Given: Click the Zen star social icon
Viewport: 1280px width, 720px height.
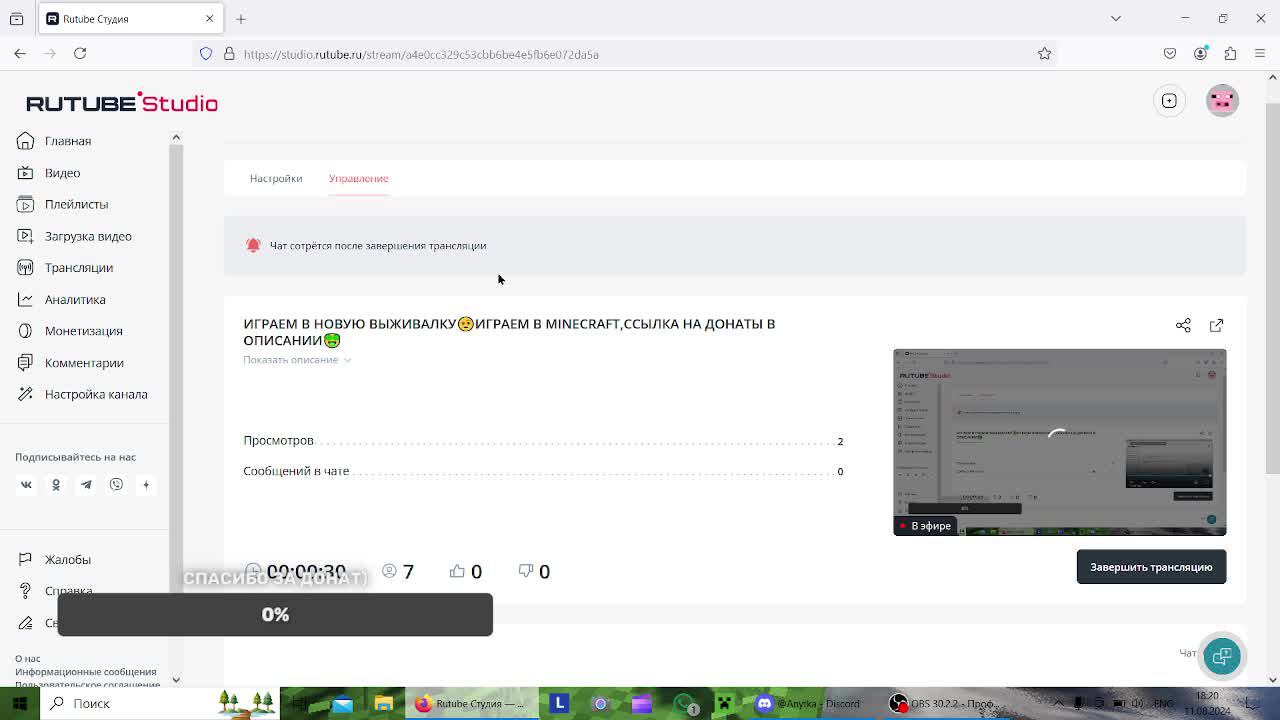Looking at the screenshot, I should pos(146,485).
